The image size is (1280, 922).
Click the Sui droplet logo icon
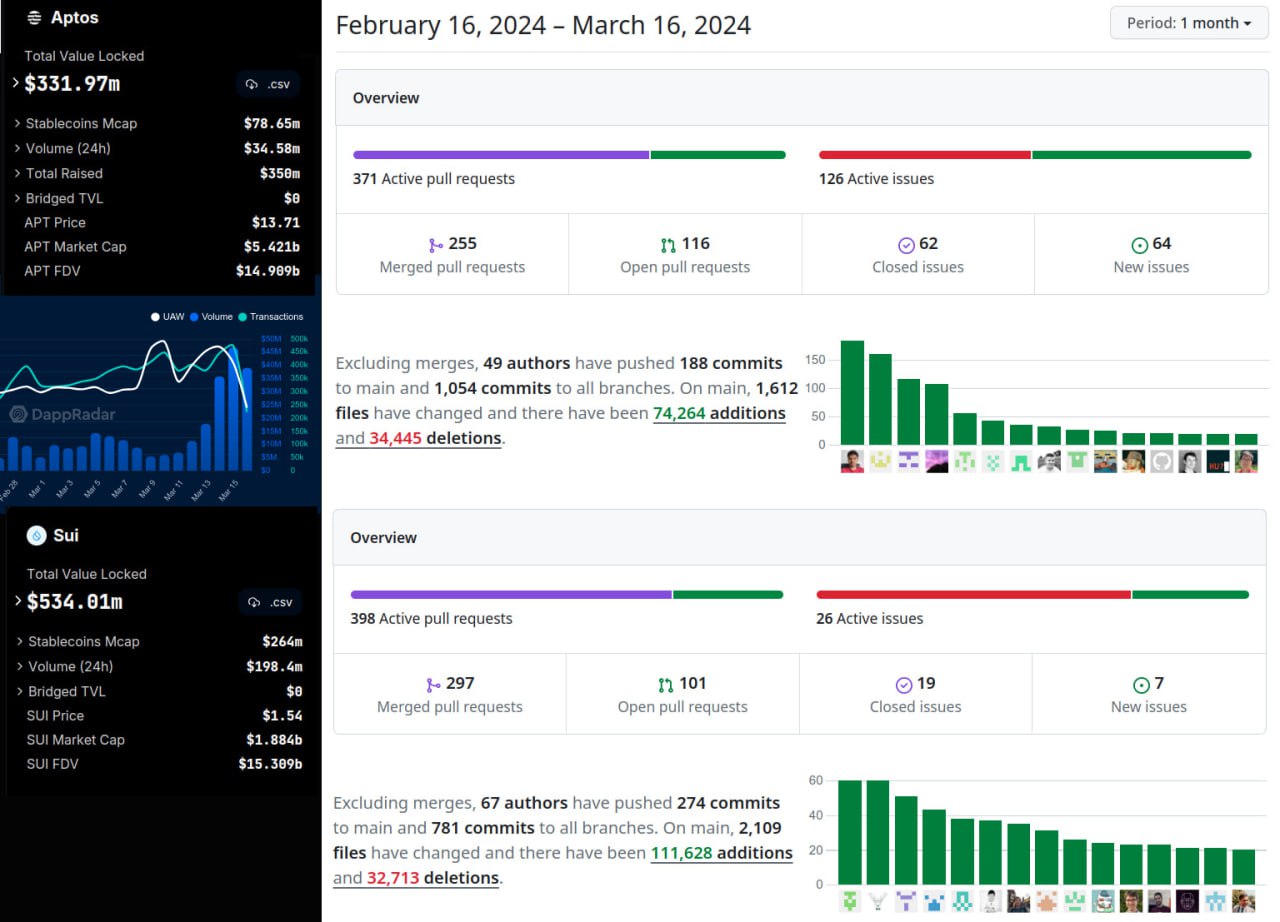coord(37,536)
